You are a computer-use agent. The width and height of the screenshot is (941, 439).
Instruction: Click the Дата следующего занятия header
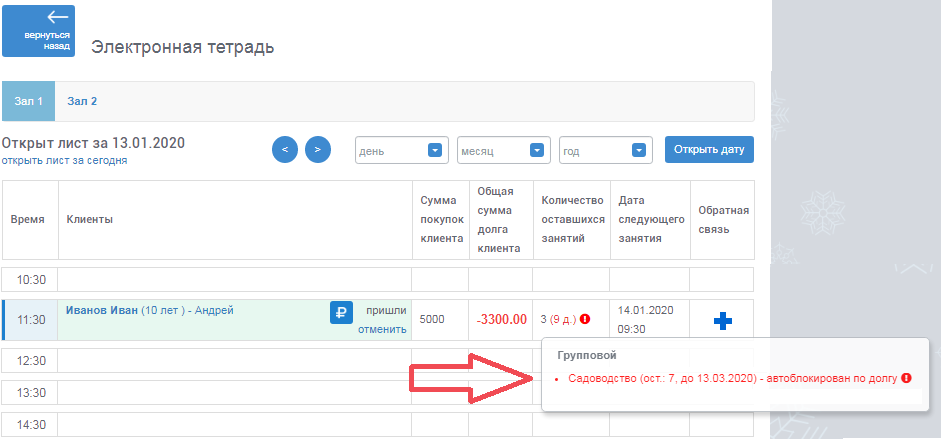(651, 220)
